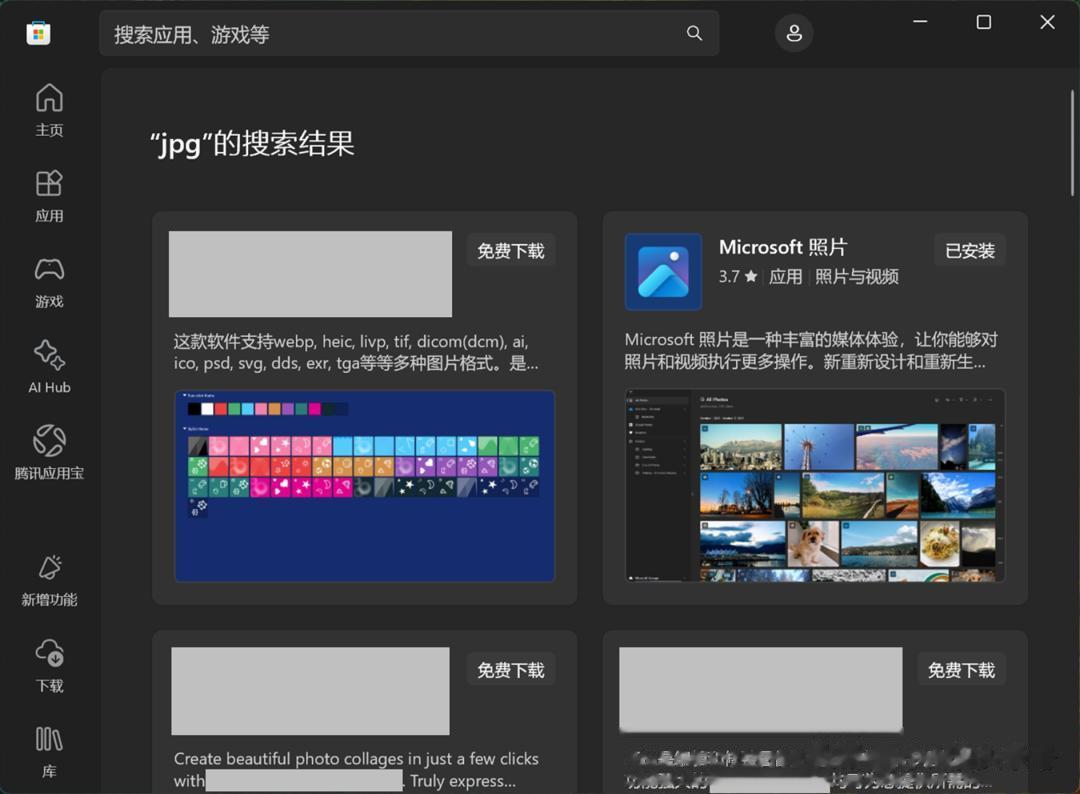Open the user account profile button

click(794, 33)
